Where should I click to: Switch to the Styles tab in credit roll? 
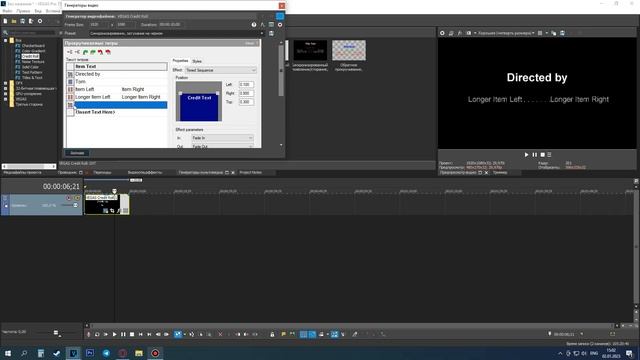[x=197, y=61]
